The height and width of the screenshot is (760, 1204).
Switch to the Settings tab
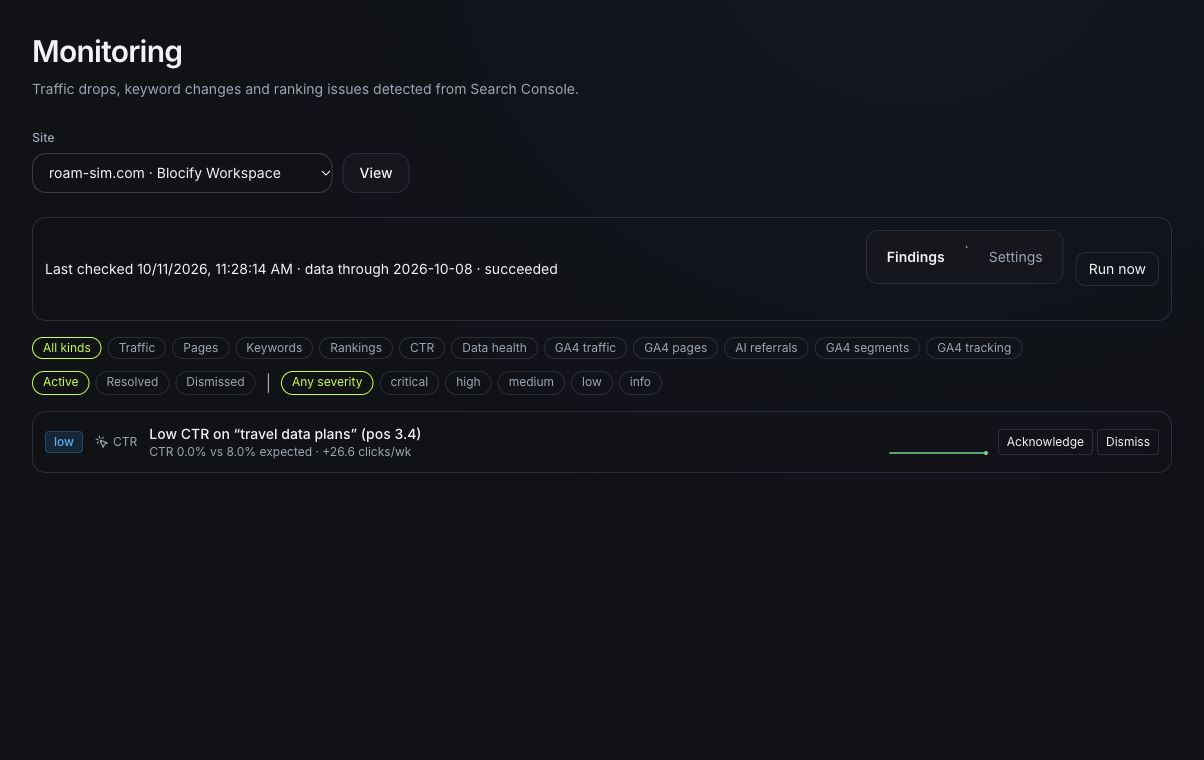(1015, 257)
